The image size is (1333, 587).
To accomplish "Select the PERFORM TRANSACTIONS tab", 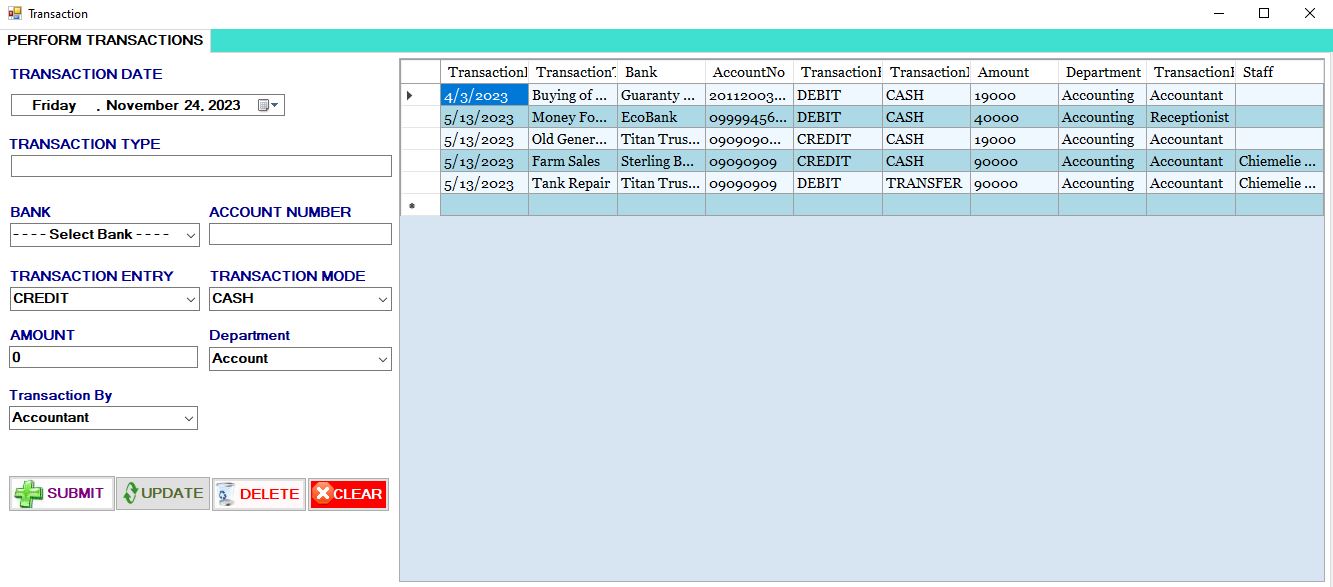I will coord(105,40).
